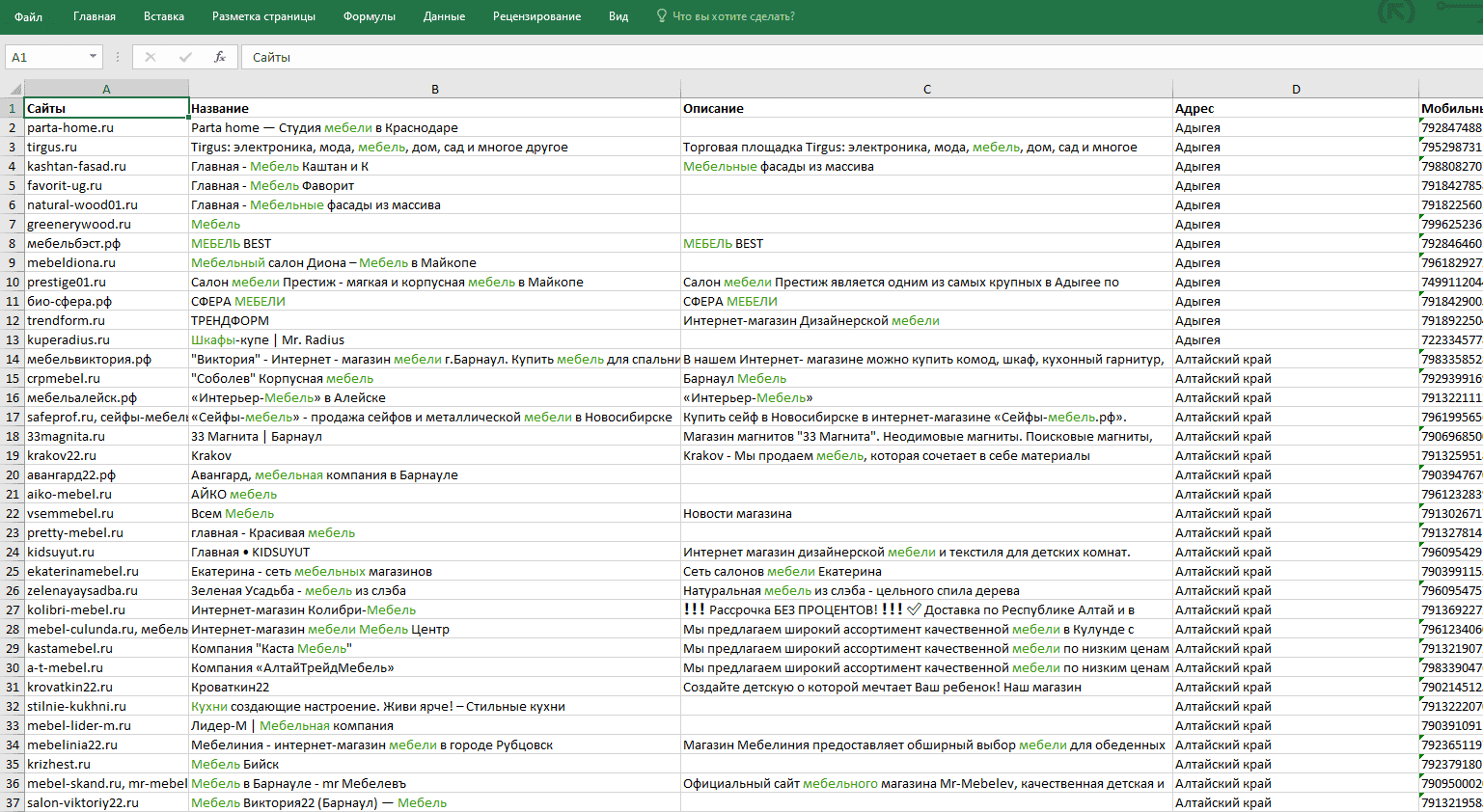
Task: Select cell kastamebel.ru
Action: [x=106, y=648]
